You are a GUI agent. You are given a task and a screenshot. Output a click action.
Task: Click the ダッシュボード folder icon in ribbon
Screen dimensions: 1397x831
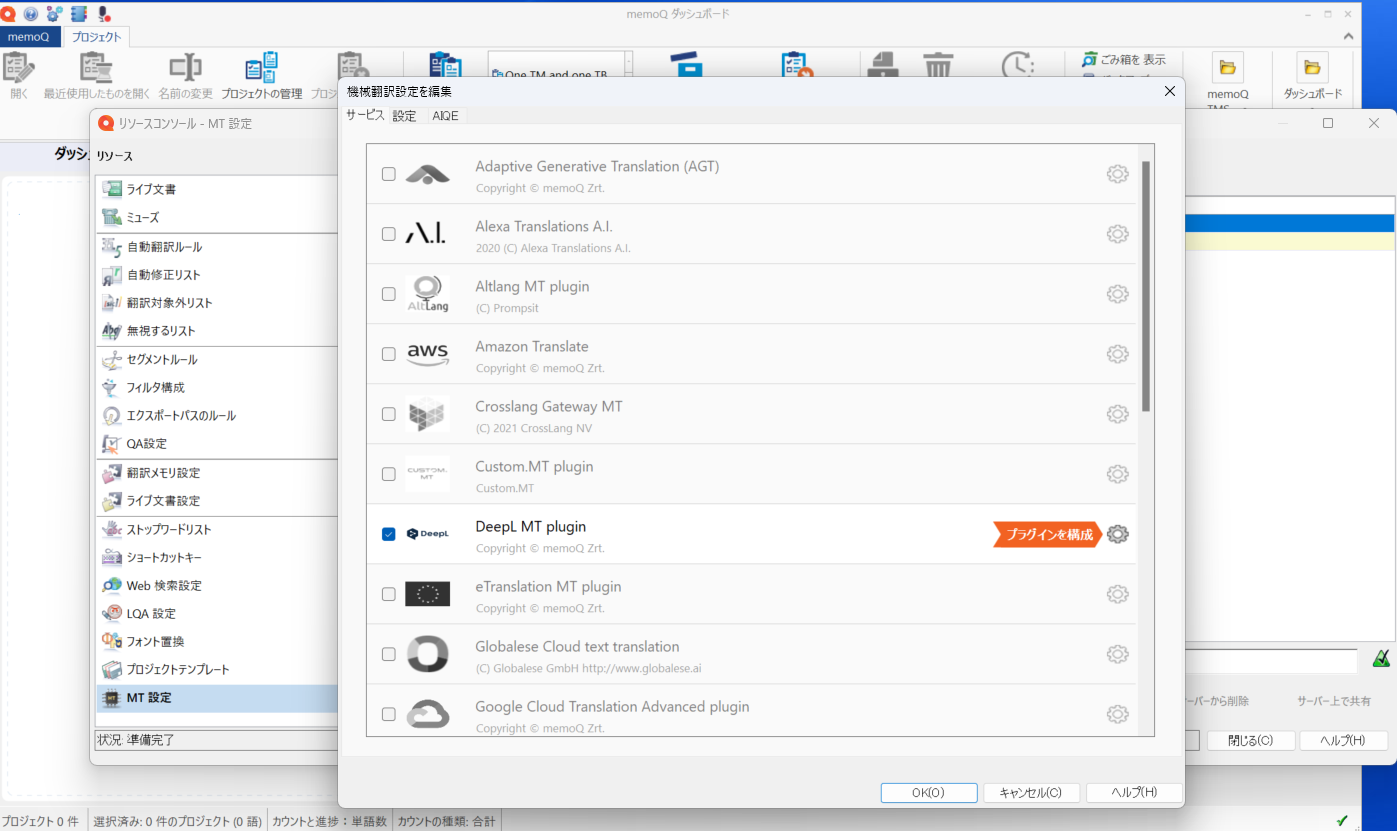pos(1312,67)
